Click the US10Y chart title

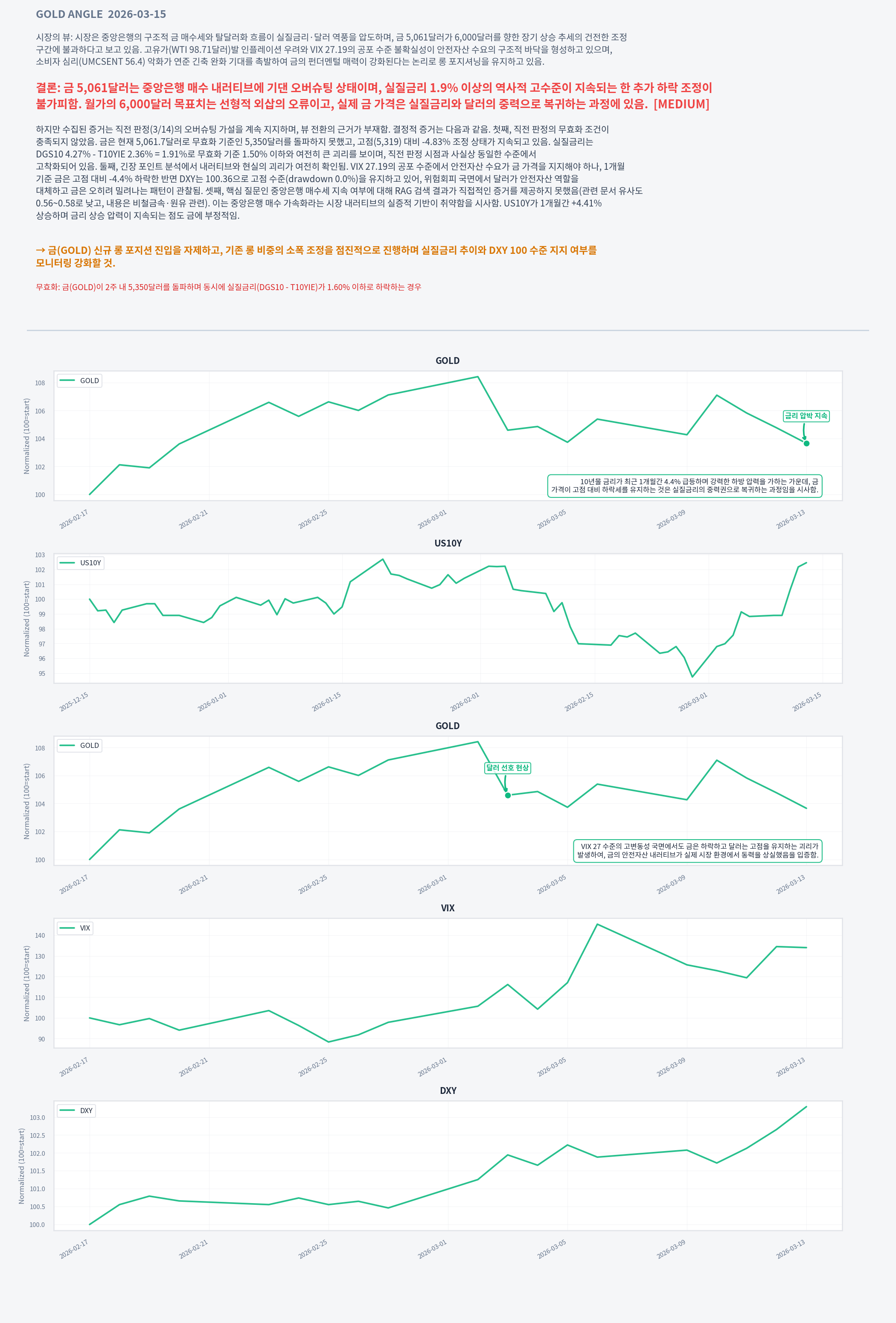click(448, 543)
